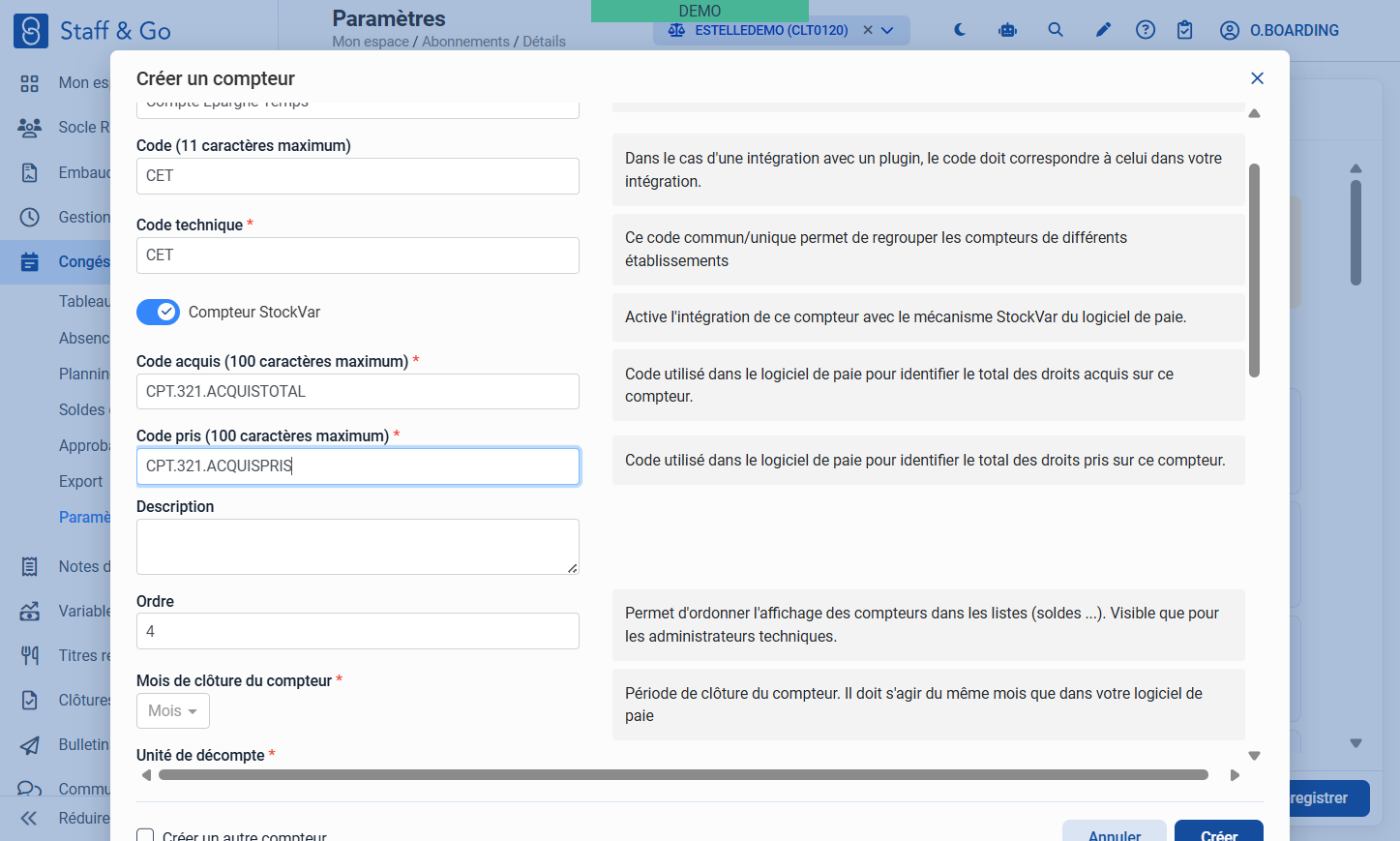Click the dialog vertical scrollbar thumb
The width and height of the screenshot is (1400, 841).
pos(1254,270)
